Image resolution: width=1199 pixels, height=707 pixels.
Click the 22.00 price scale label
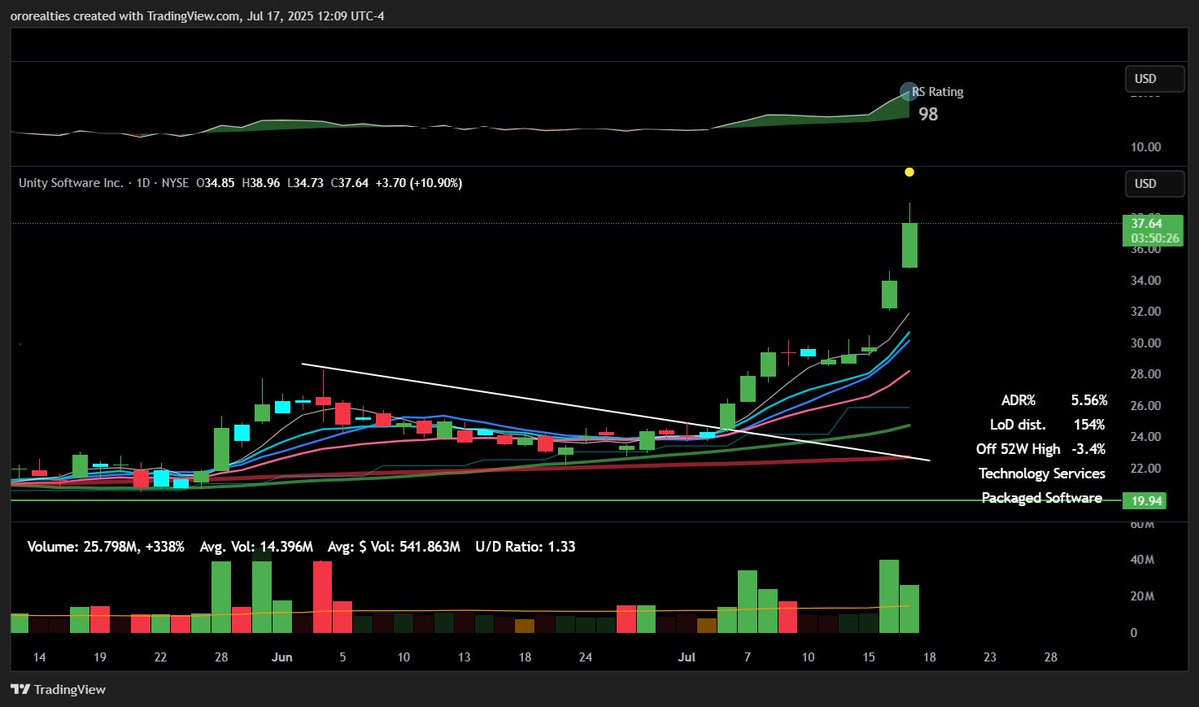pos(1145,469)
